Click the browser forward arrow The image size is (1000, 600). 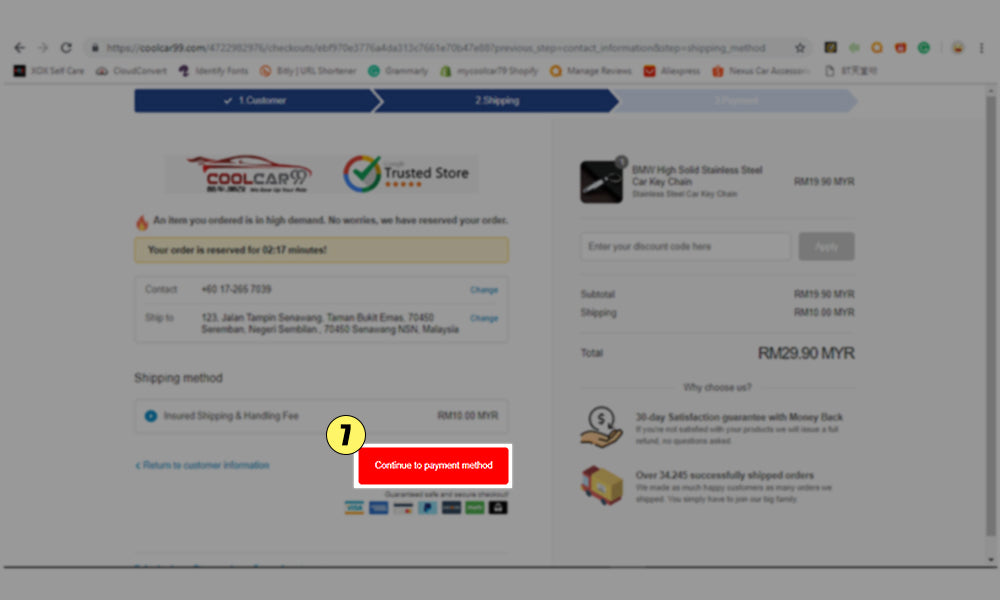tap(43, 48)
